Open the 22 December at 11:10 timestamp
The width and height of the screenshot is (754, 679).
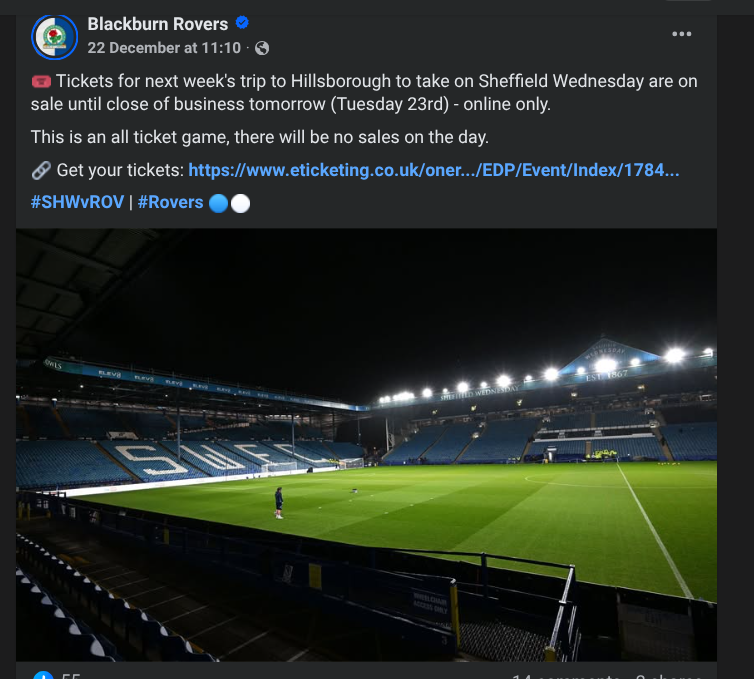(164, 48)
